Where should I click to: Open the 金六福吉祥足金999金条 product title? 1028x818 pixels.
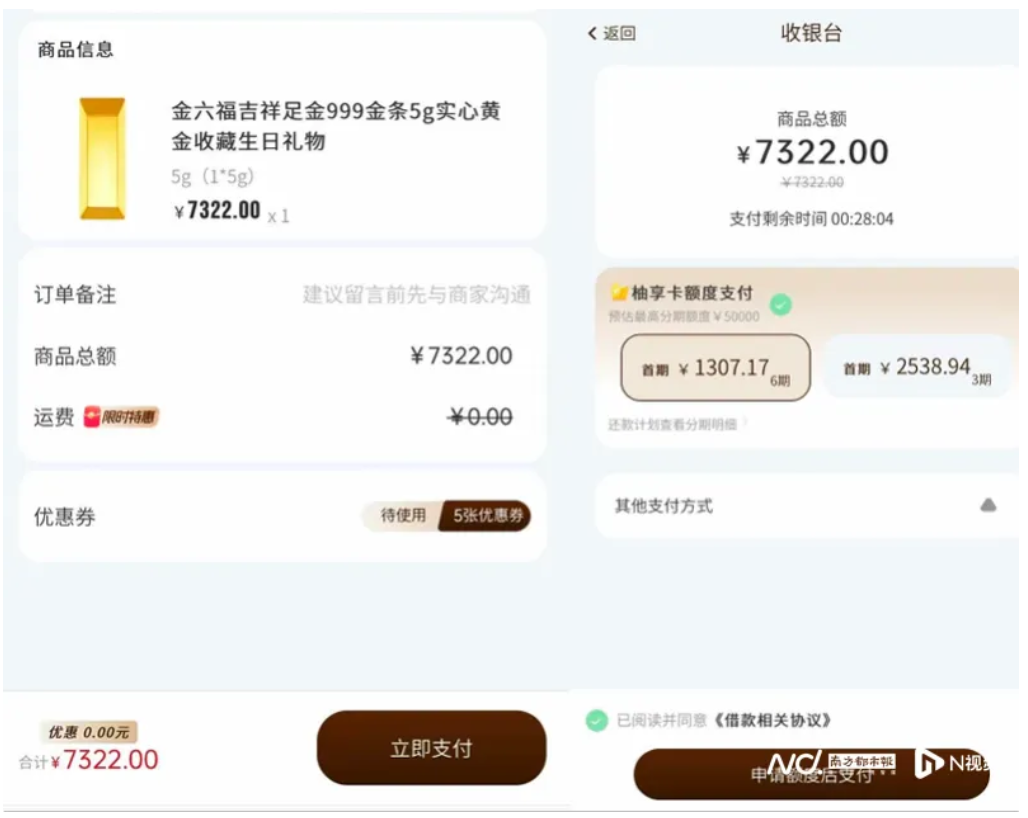click(x=335, y=126)
